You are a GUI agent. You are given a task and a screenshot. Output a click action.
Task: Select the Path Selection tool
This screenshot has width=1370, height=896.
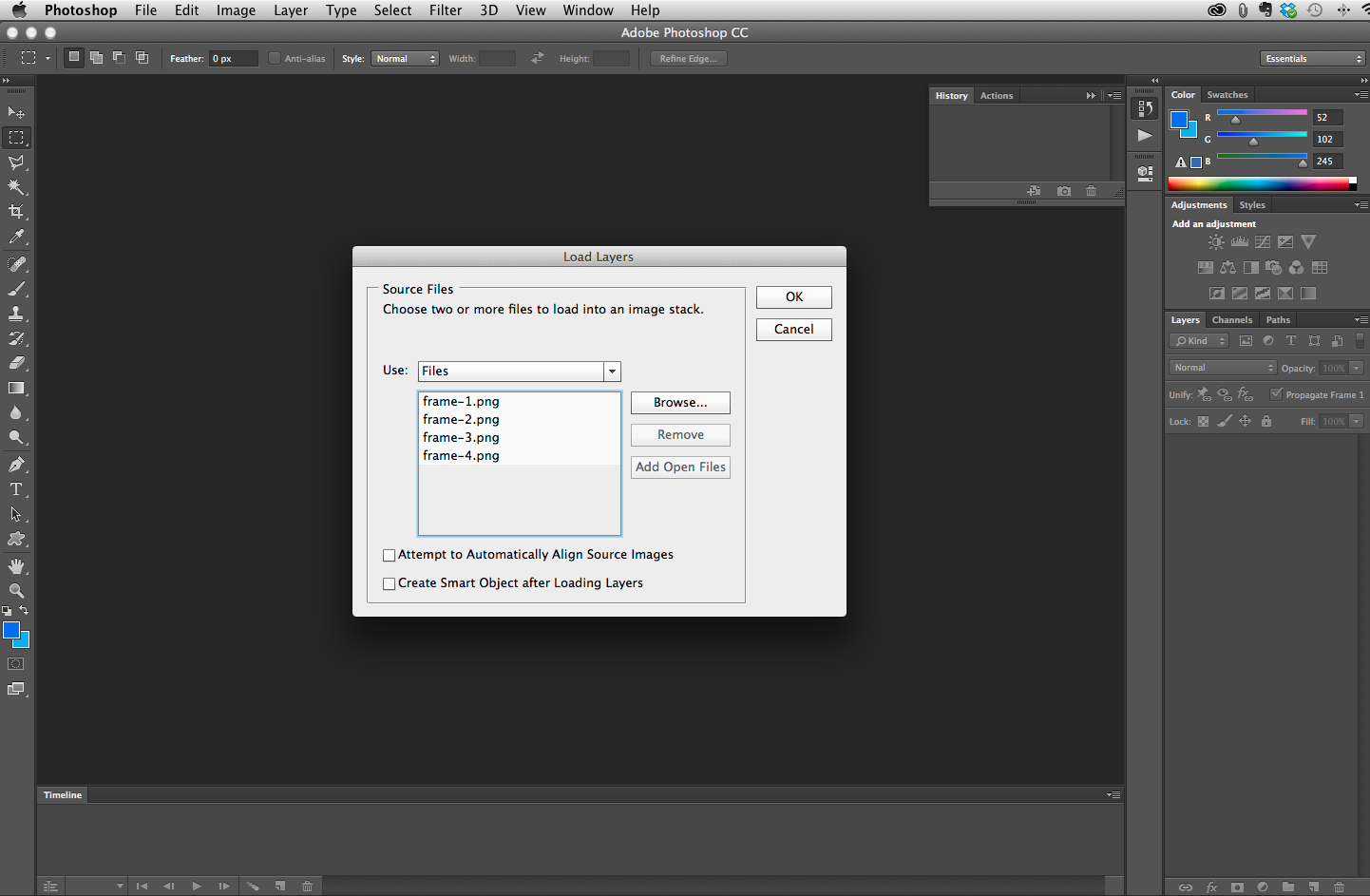(16, 514)
